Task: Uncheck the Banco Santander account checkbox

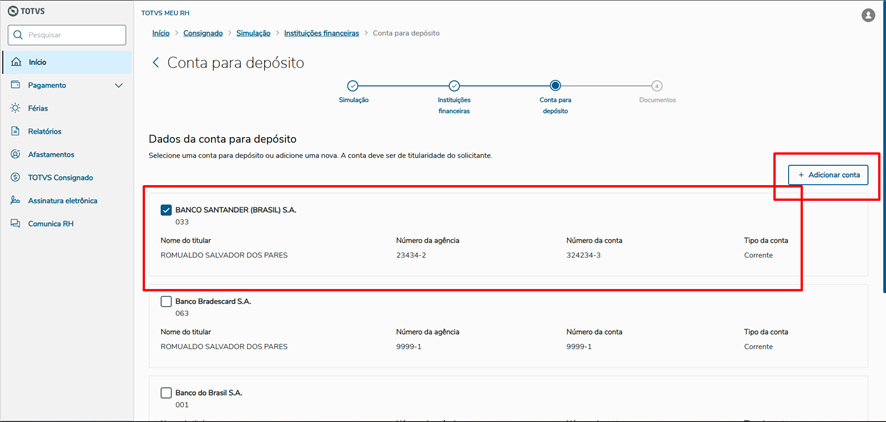Action: [x=166, y=210]
